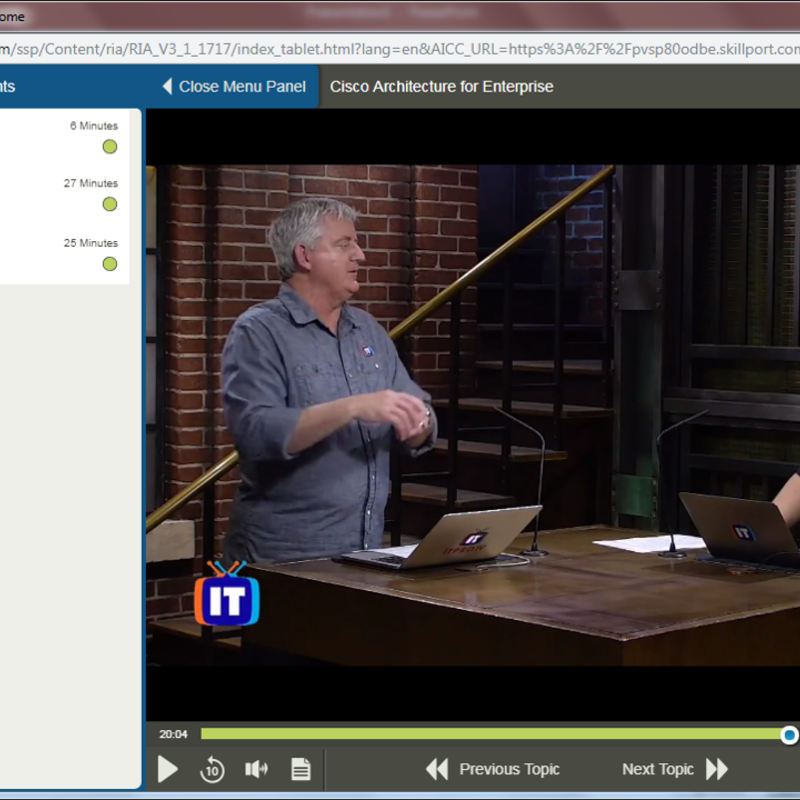Play the video
This screenshot has height=800, width=800.
click(167, 769)
